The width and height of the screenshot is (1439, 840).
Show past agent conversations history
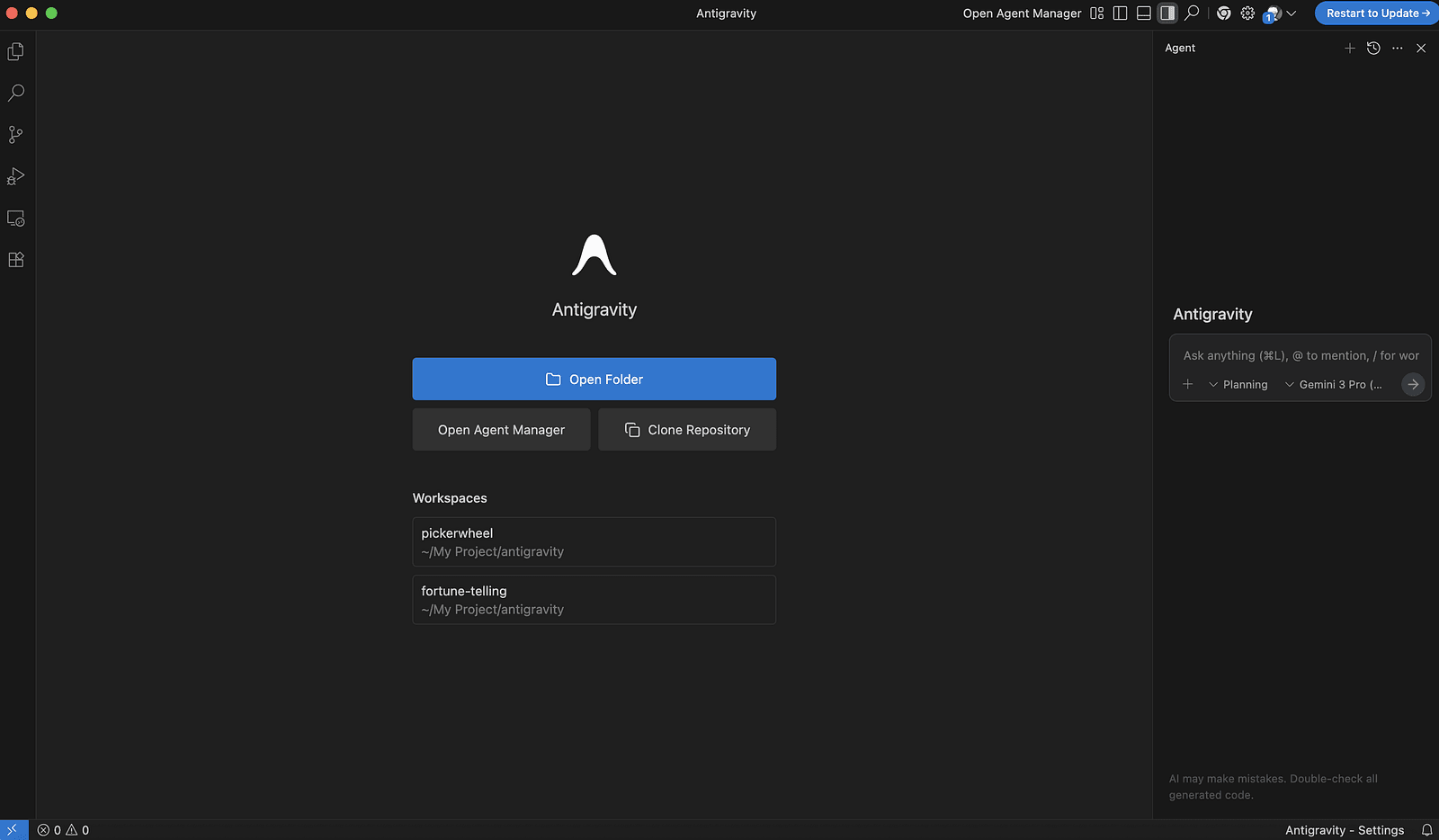(x=1373, y=49)
